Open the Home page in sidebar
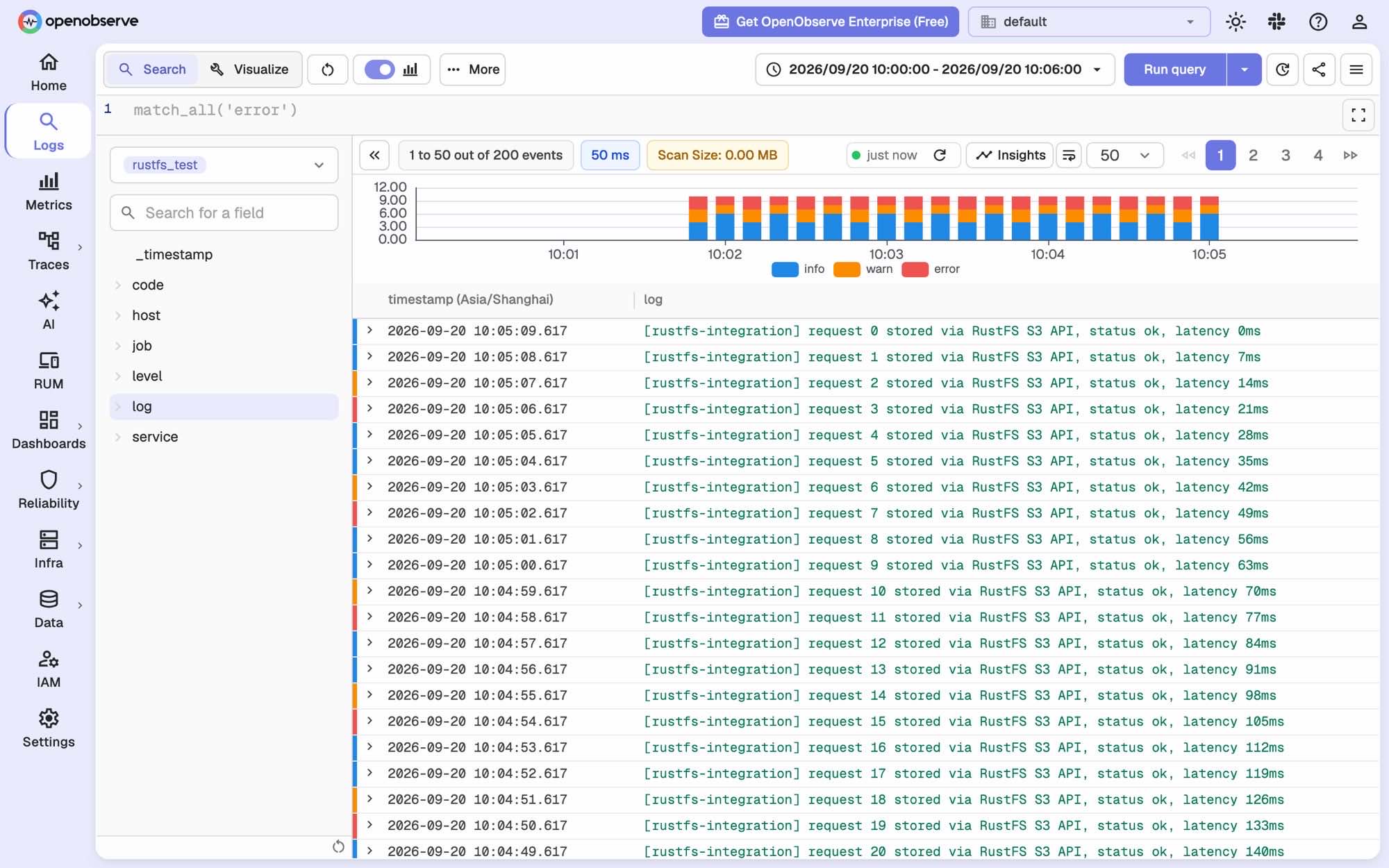1389x868 pixels. [x=48, y=72]
